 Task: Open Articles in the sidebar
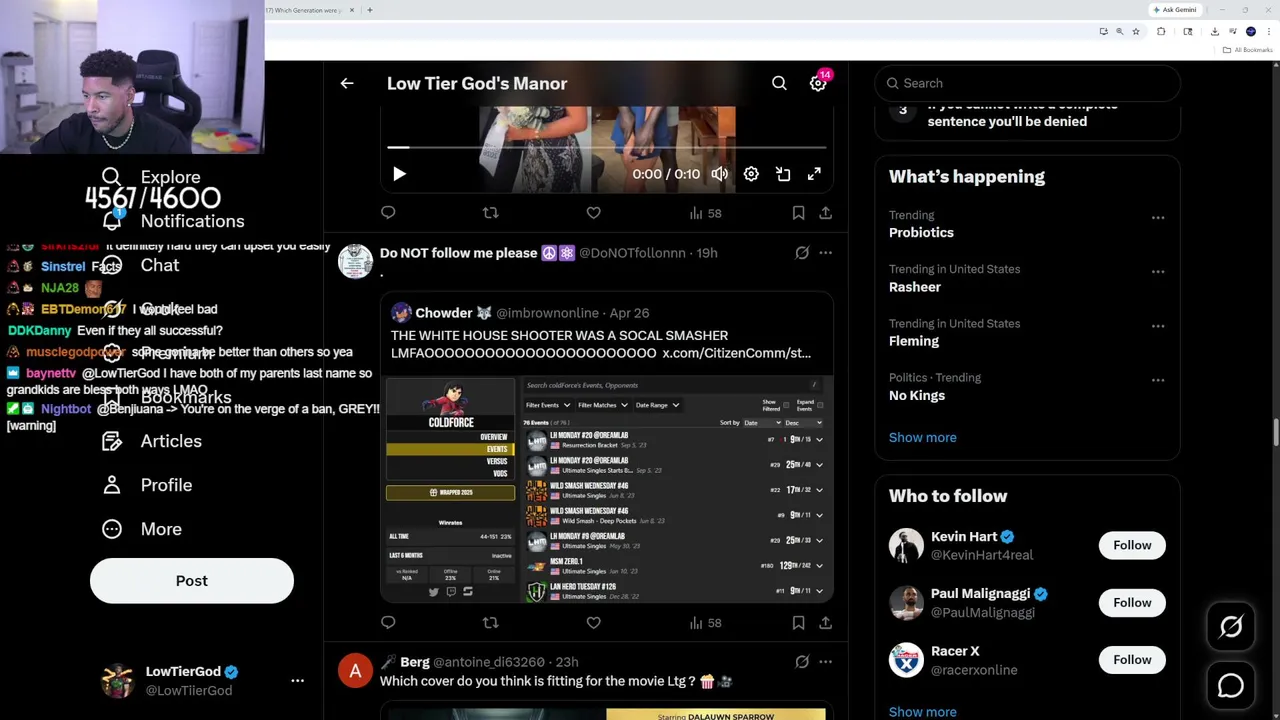pos(151,441)
